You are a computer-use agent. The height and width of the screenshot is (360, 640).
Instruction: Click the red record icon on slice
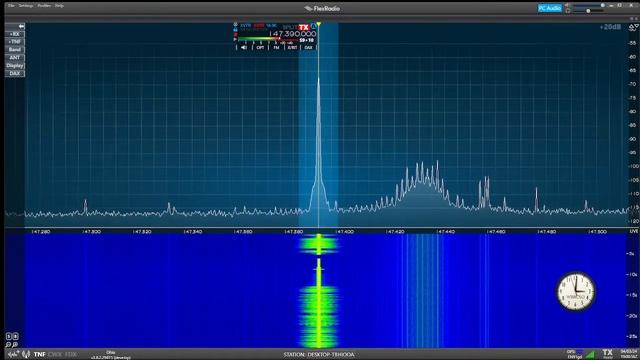[x=236, y=35]
